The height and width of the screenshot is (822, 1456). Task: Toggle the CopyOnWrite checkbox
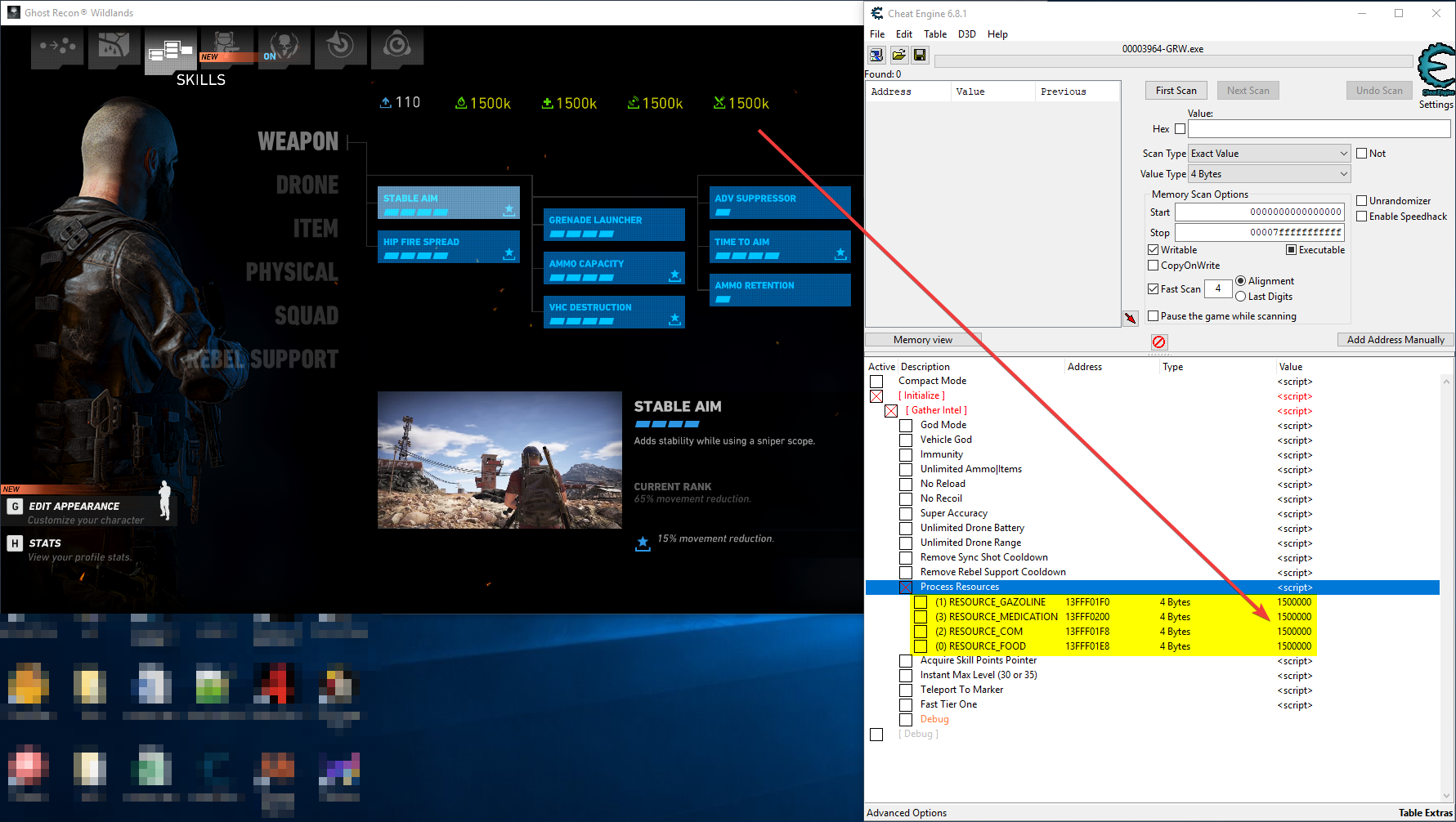pyautogui.click(x=1154, y=266)
